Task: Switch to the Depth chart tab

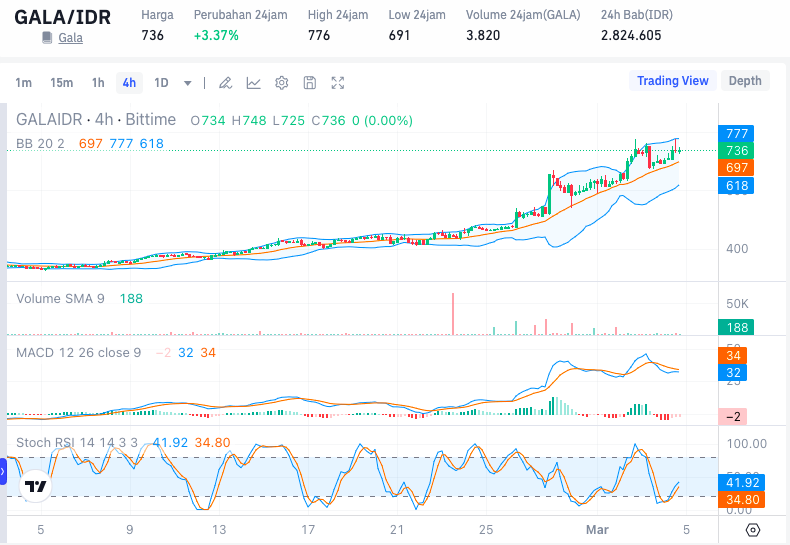Action: pyautogui.click(x=745, y=81)
